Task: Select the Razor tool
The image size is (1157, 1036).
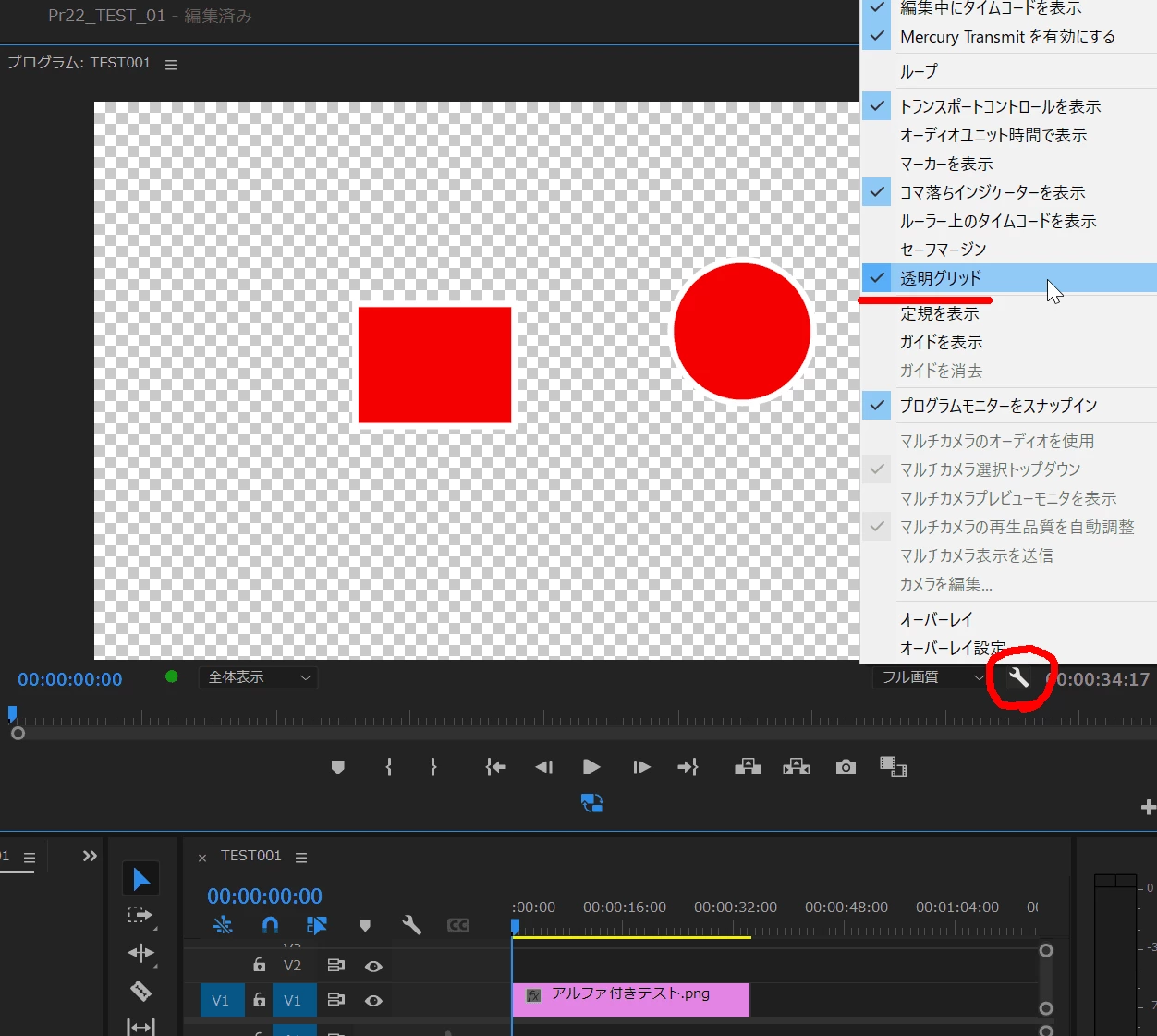Action: tap(140, 991)
